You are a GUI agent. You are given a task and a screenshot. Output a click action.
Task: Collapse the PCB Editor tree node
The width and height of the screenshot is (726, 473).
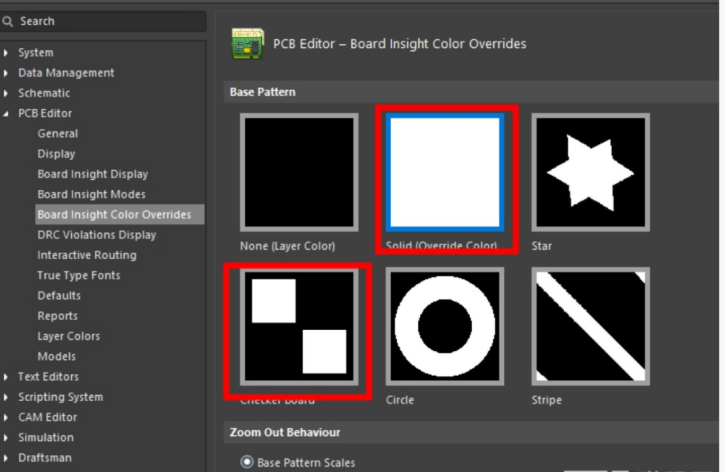pos(8,114)
